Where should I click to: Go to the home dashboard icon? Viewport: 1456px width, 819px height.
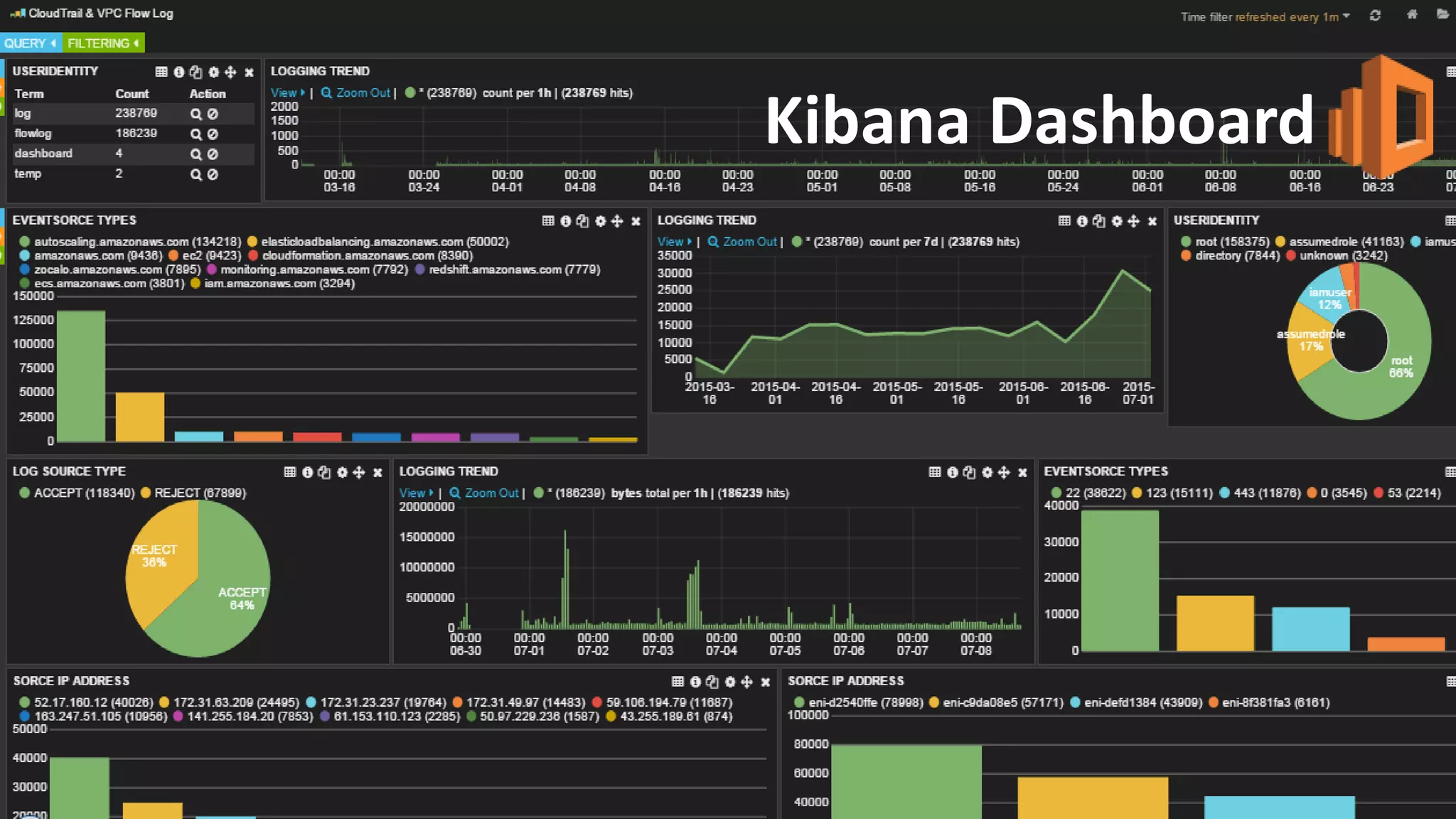pyautogui.click(x=1412, y=14)
